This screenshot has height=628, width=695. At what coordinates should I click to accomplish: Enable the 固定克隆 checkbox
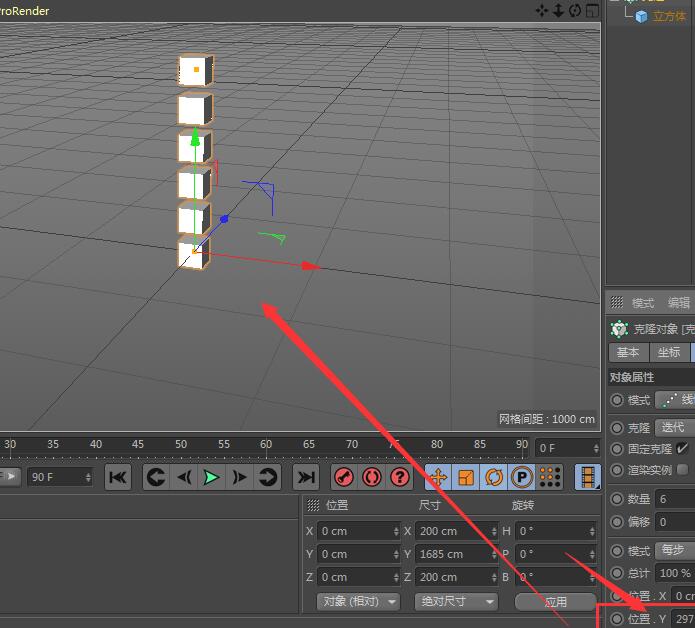coord(682,449)
